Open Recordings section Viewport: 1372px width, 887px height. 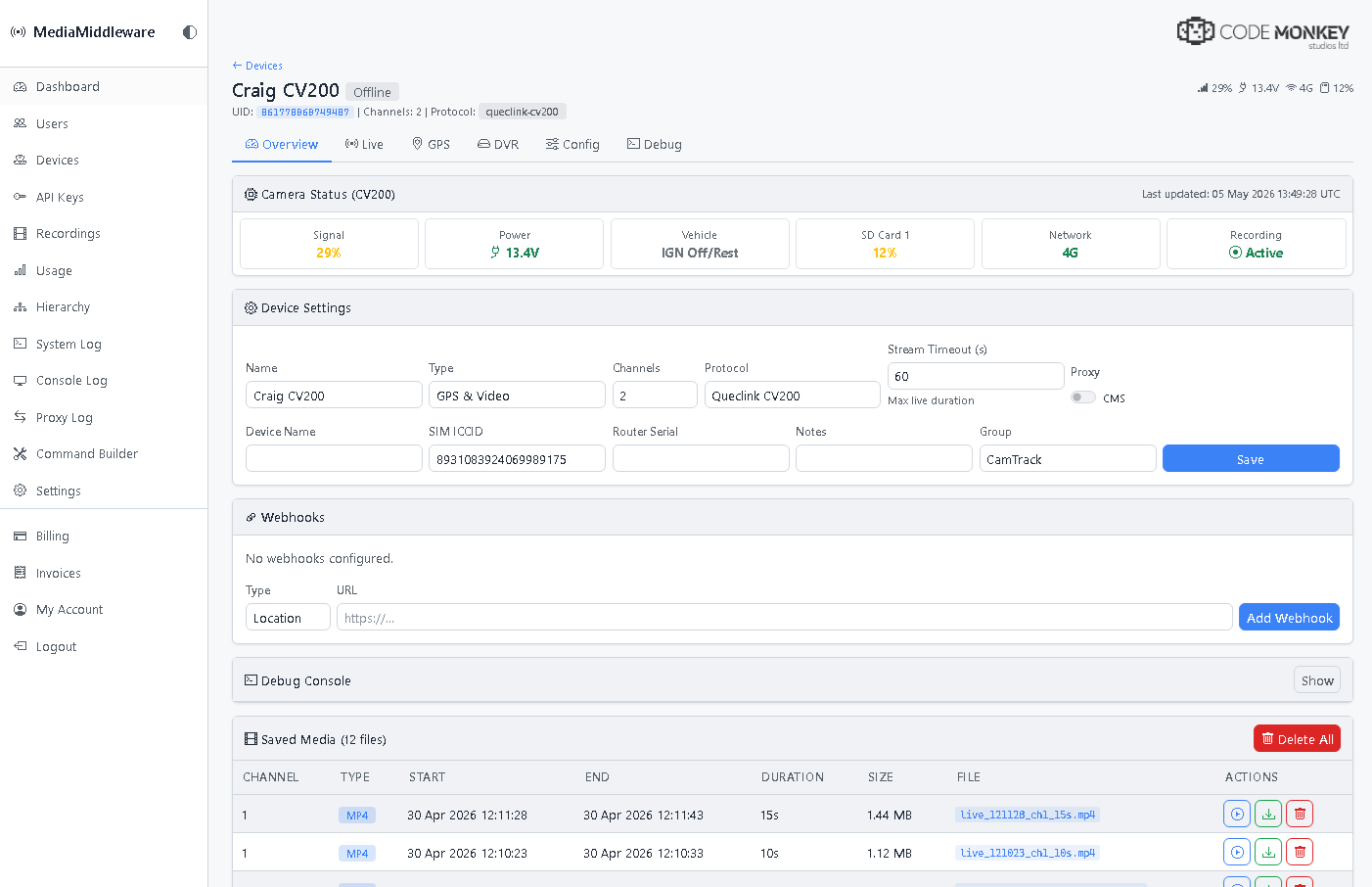[x=104, y=233]
